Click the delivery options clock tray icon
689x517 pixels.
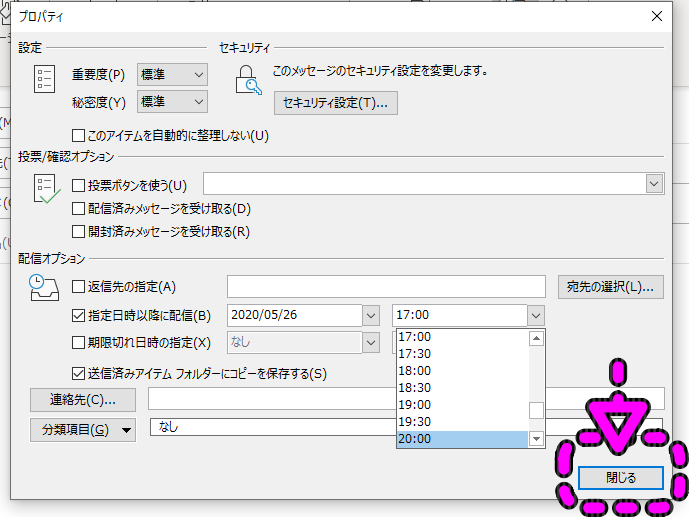44,288
